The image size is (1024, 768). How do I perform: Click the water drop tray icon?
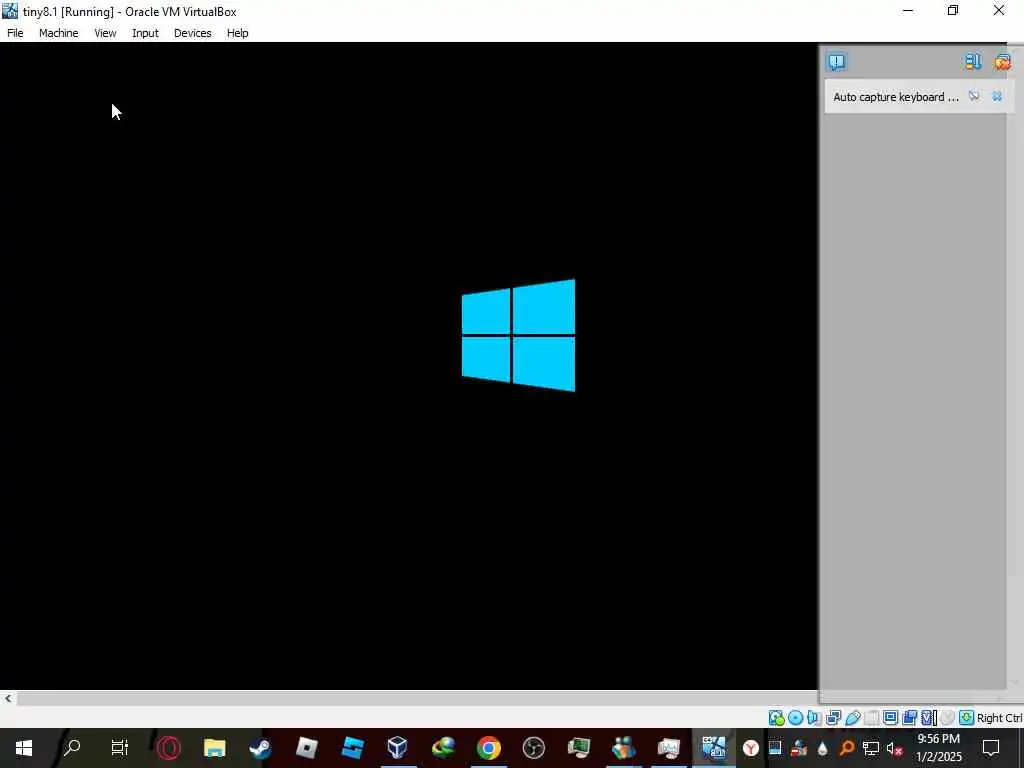coord(823,748)
